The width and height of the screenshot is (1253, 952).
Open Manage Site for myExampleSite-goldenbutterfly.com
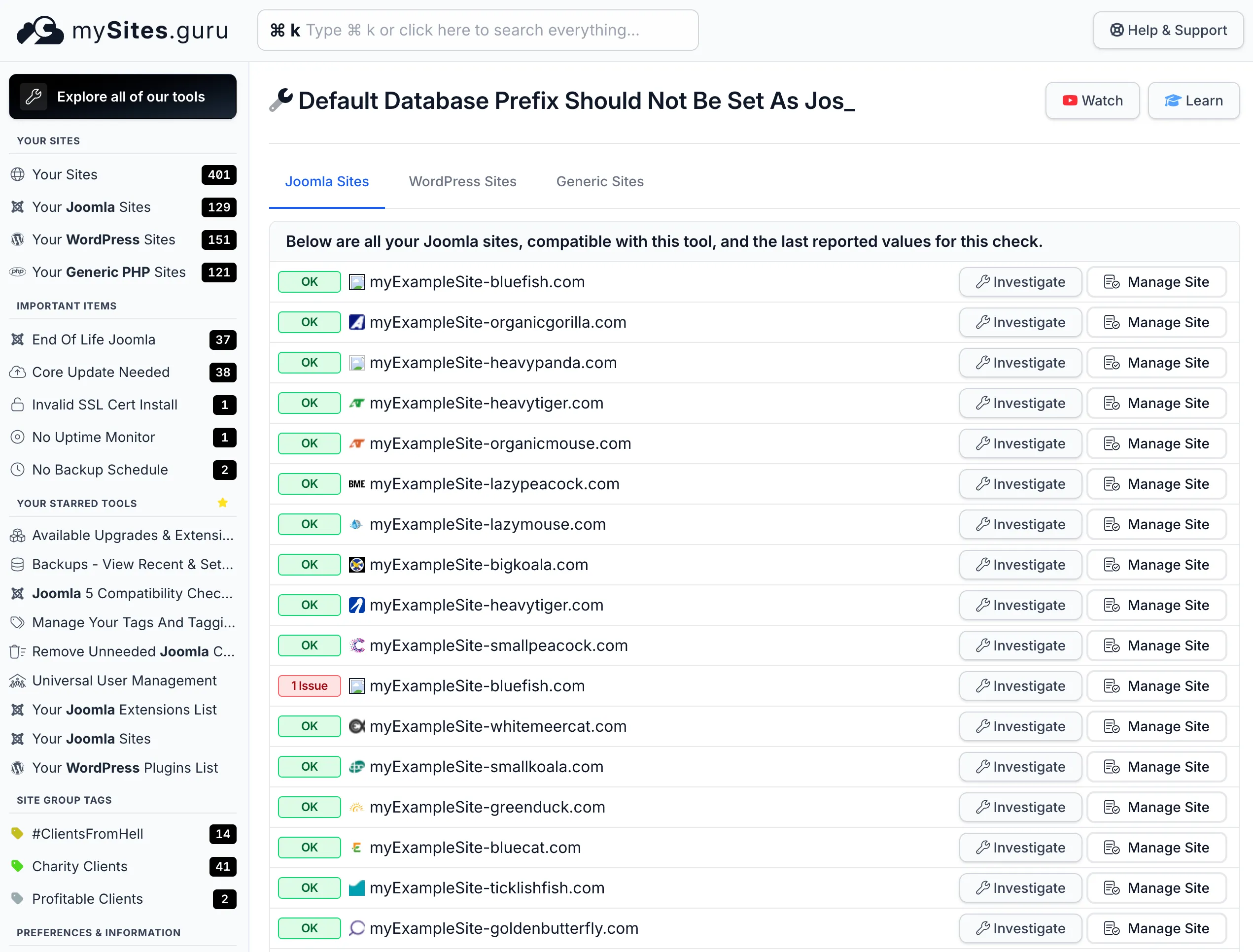pyautogui.click(x=1157, y=928)
